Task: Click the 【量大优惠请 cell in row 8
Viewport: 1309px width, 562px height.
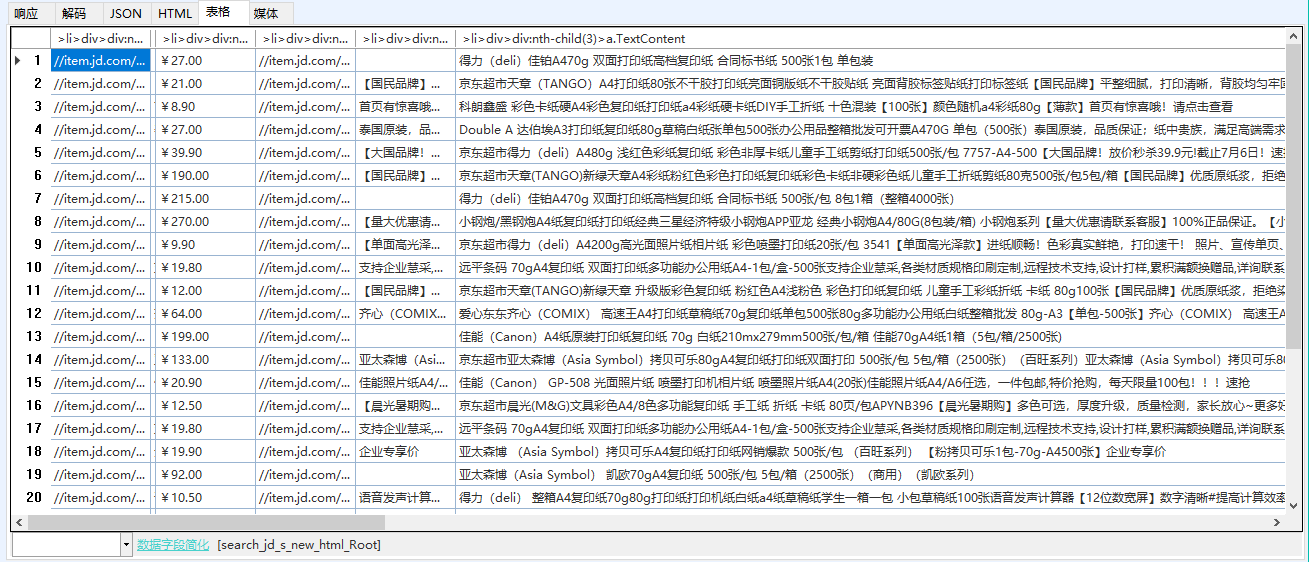Action: point(404,222)
